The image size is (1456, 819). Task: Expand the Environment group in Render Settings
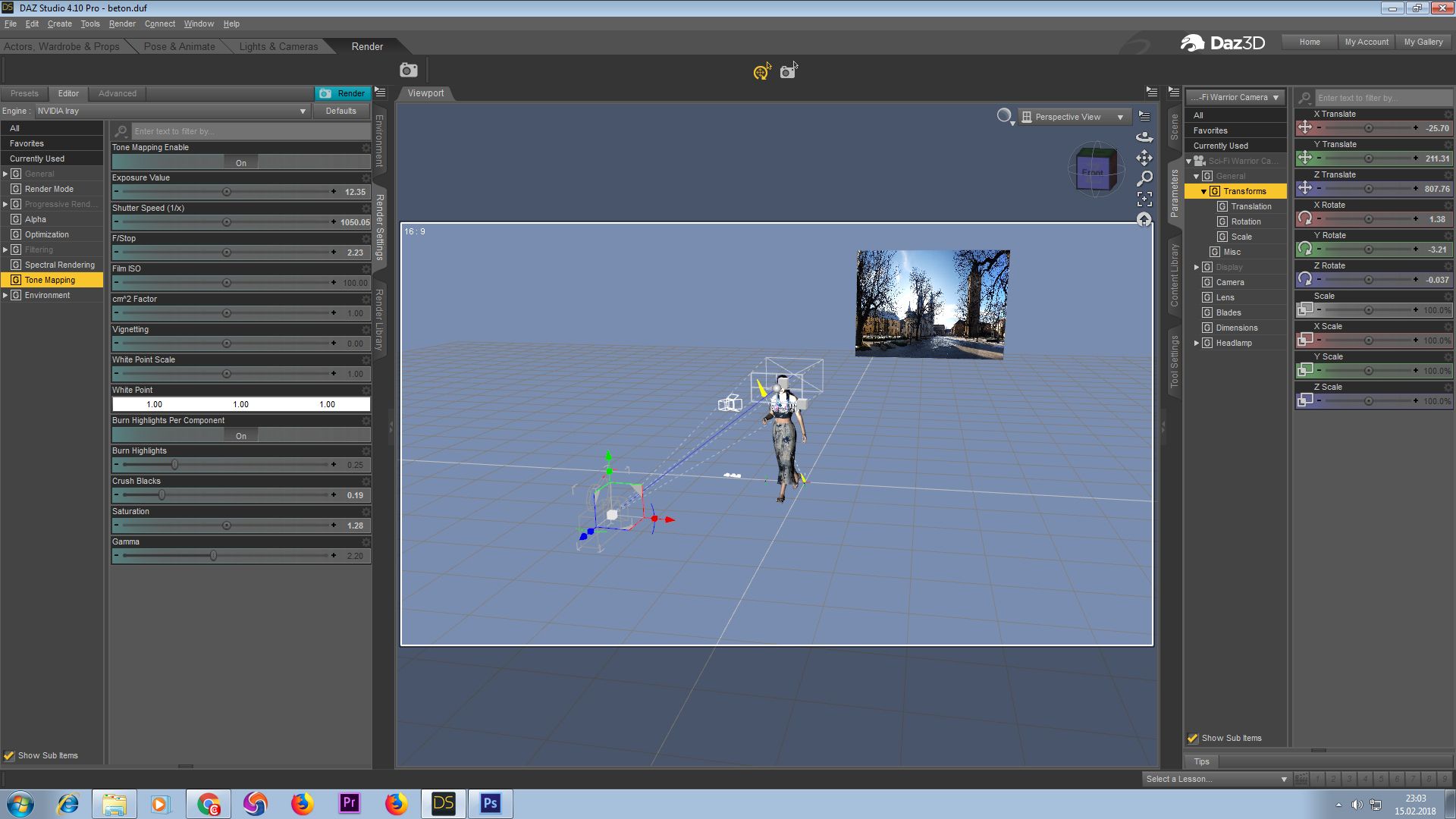[5, 295]
